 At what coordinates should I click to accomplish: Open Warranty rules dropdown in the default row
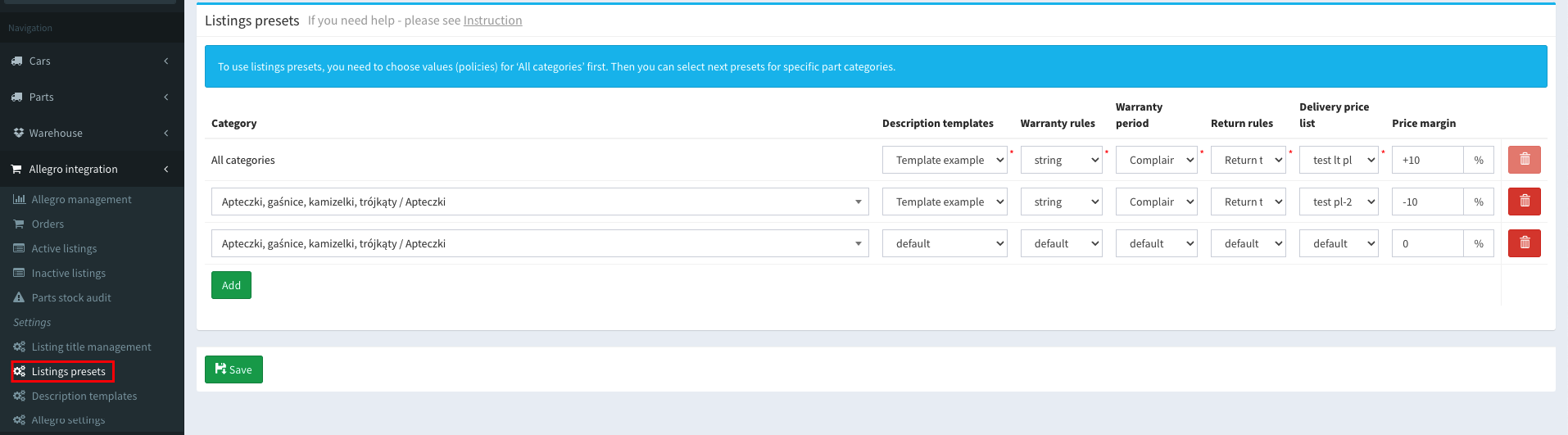click(1061, 243)
